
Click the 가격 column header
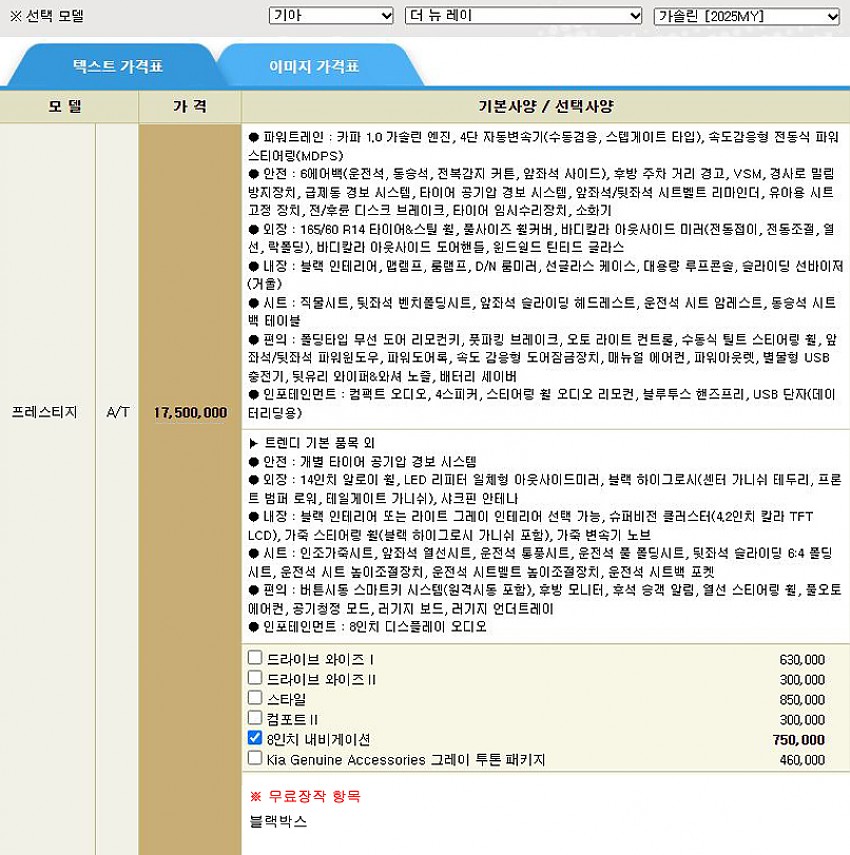point(190,106)
